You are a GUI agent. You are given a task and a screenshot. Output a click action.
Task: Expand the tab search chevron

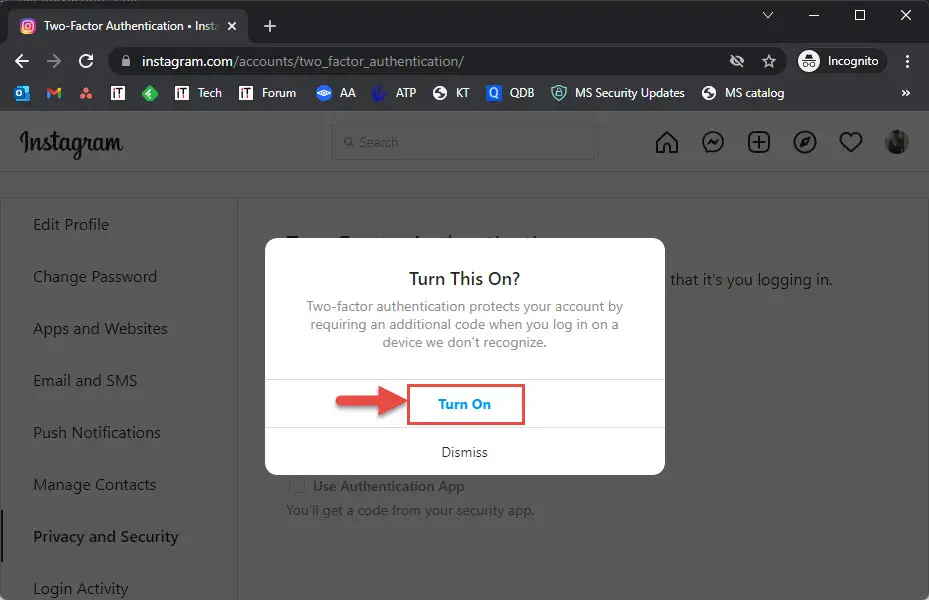[768, 15]
